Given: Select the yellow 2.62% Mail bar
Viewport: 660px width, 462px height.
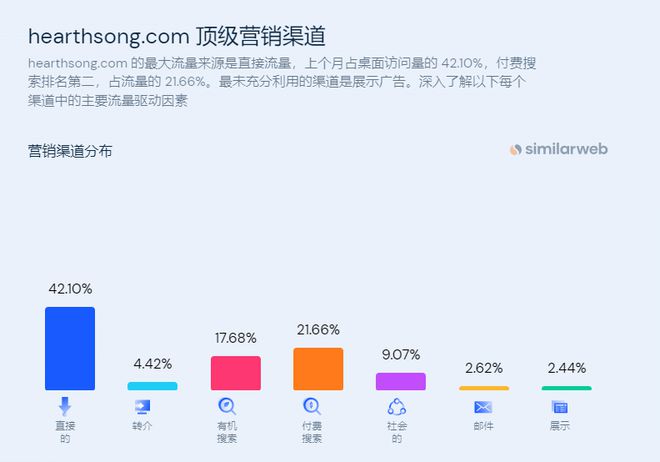Looking at the screenshot, I should coord(484,388).
